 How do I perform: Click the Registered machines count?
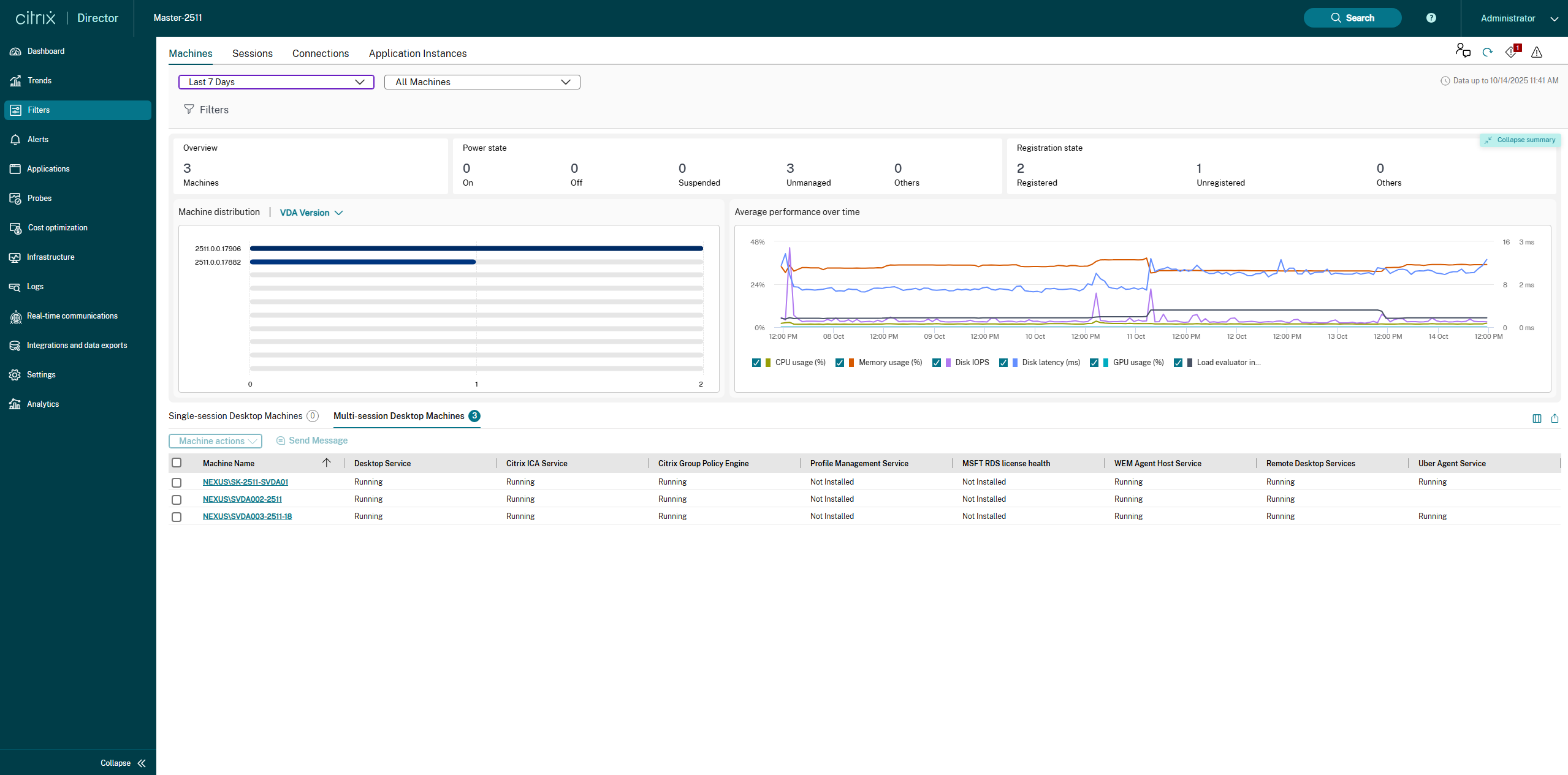pyautogui.click(x=1021, y=168)
